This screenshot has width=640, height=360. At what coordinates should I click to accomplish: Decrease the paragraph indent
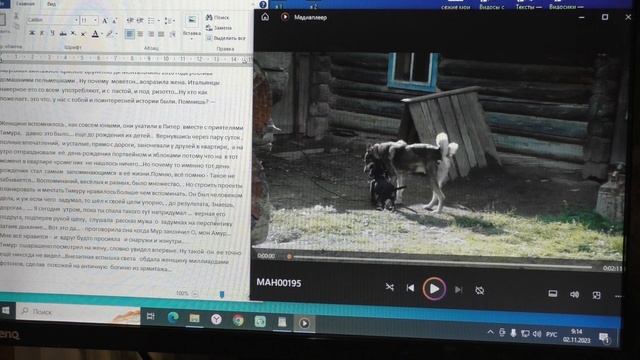click(x=130, y=20)
